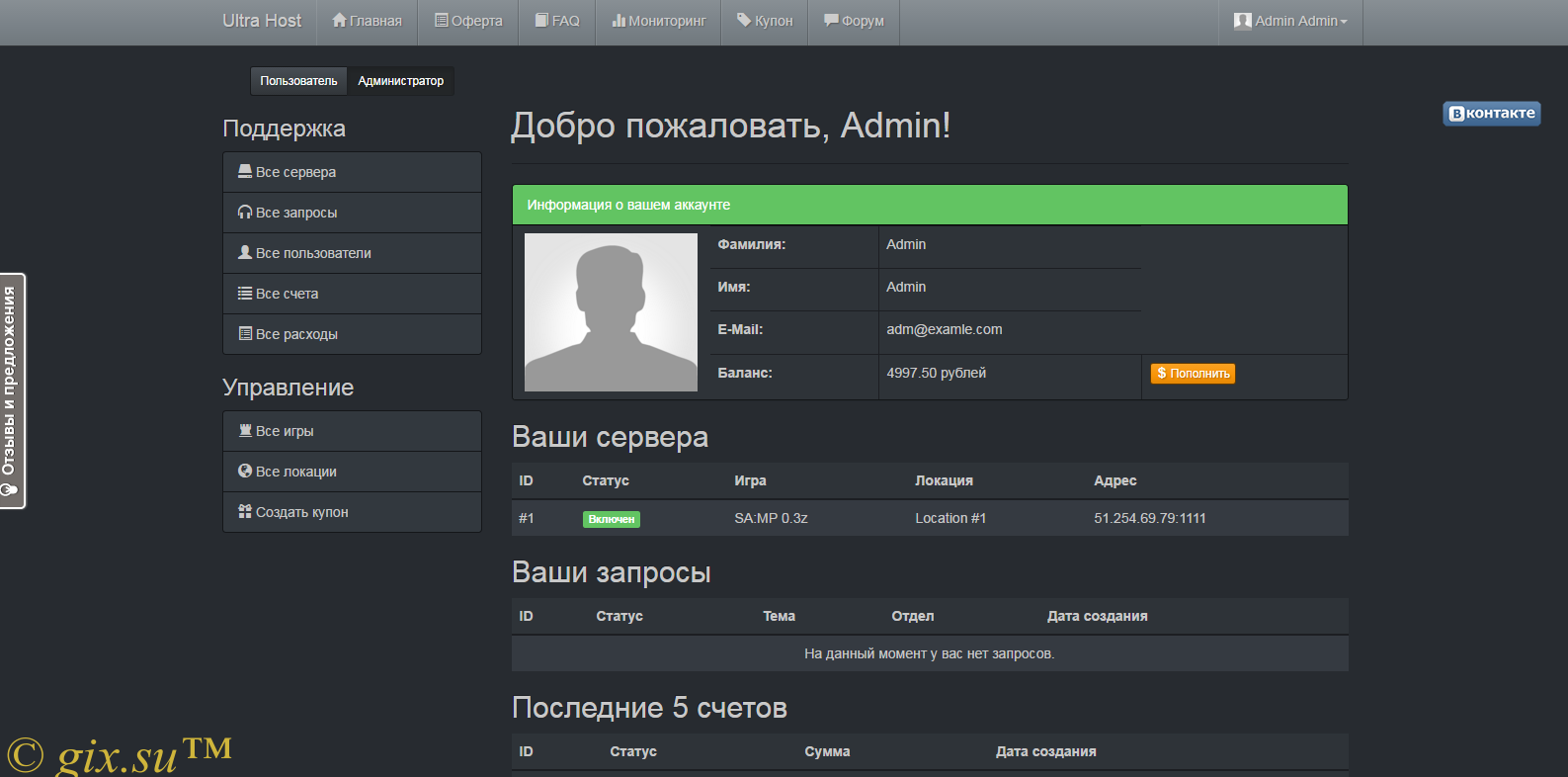Screen dimensions: 1568x777
Task: Click the gift icon beside Создать купон
Action: (245, 511)
